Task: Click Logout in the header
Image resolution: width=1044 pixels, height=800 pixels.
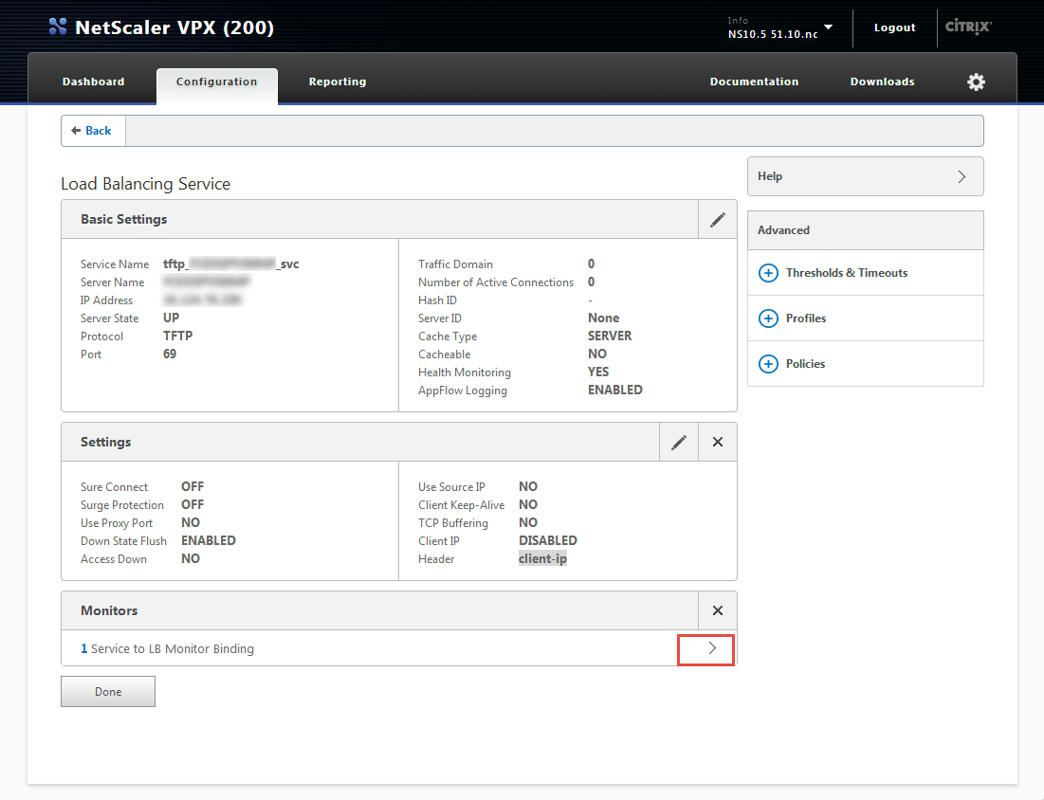Action: (894, 28)
